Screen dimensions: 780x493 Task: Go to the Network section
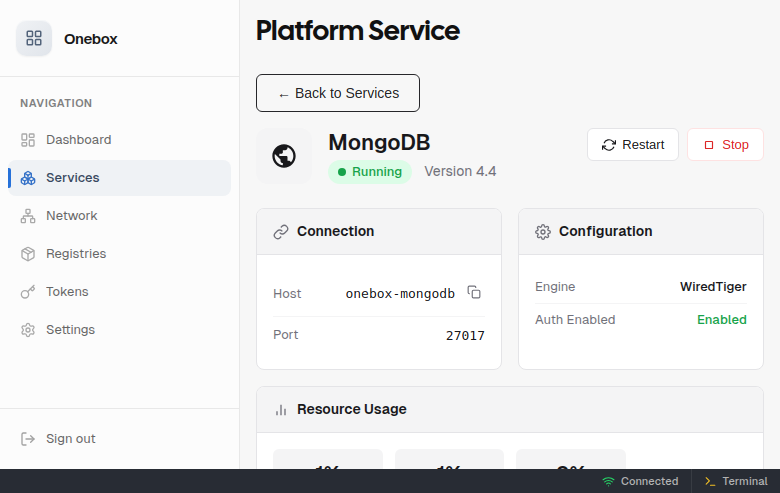coord(71,216)
